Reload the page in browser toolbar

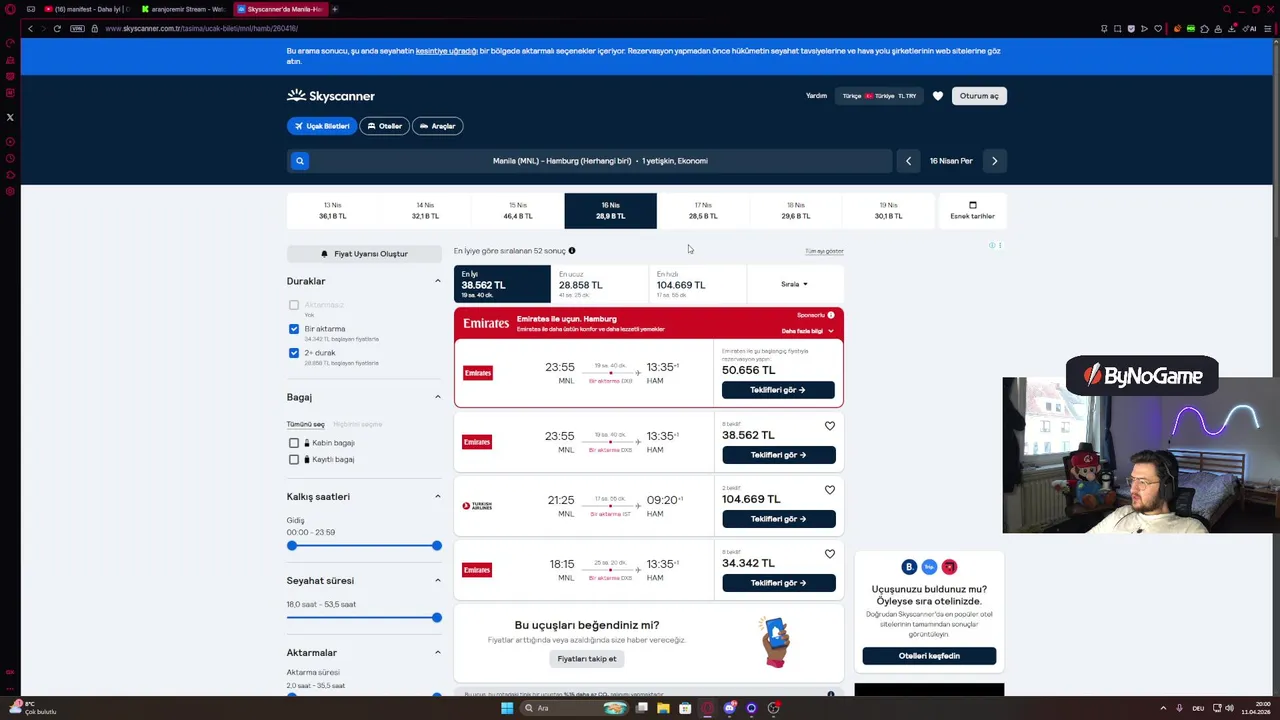(x=57, y=28)
